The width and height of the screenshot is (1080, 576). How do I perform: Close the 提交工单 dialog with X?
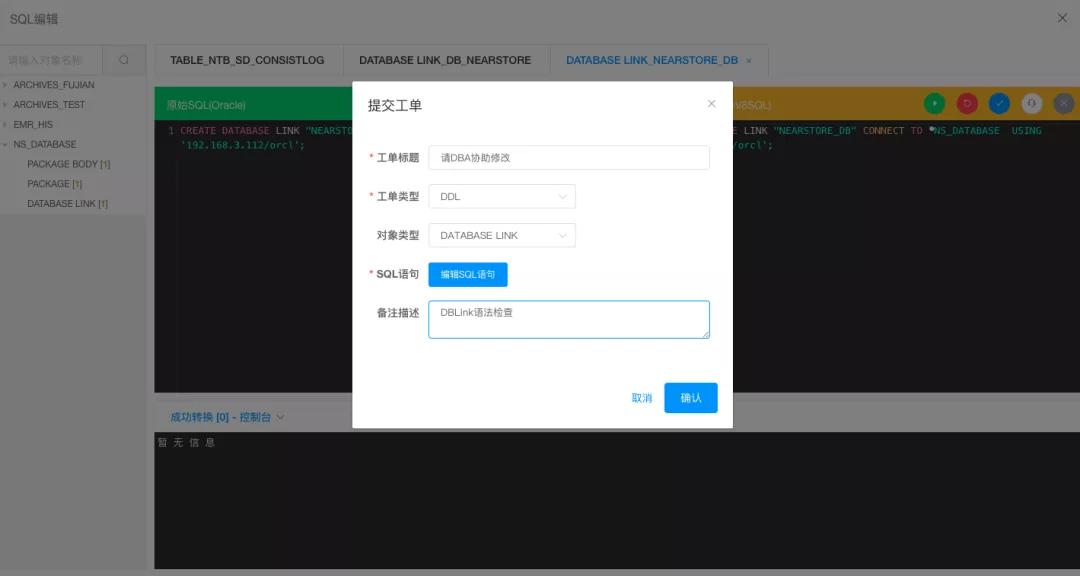click(x=712, y=103)
